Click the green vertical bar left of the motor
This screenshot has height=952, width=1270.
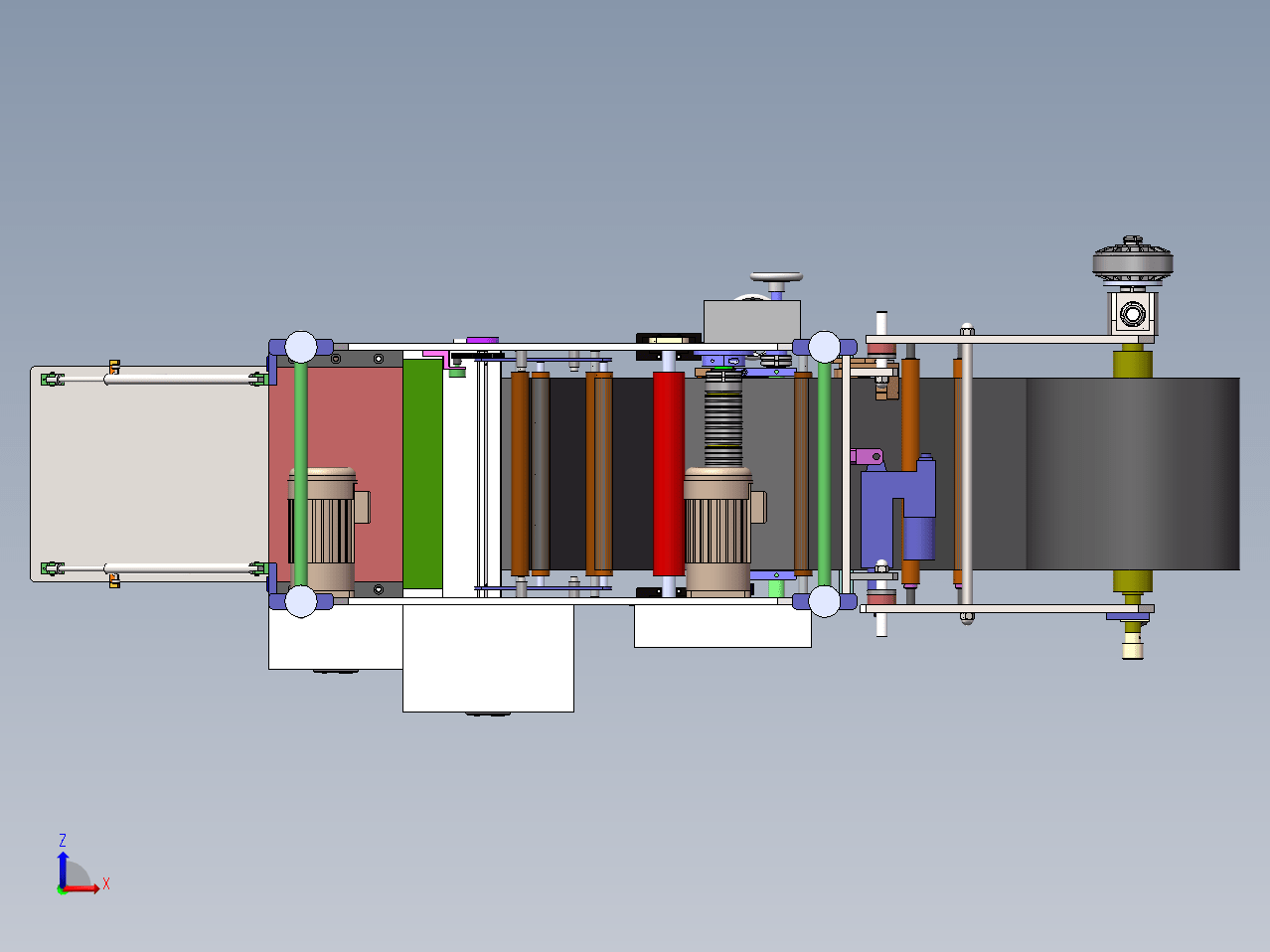pos(301,473)
